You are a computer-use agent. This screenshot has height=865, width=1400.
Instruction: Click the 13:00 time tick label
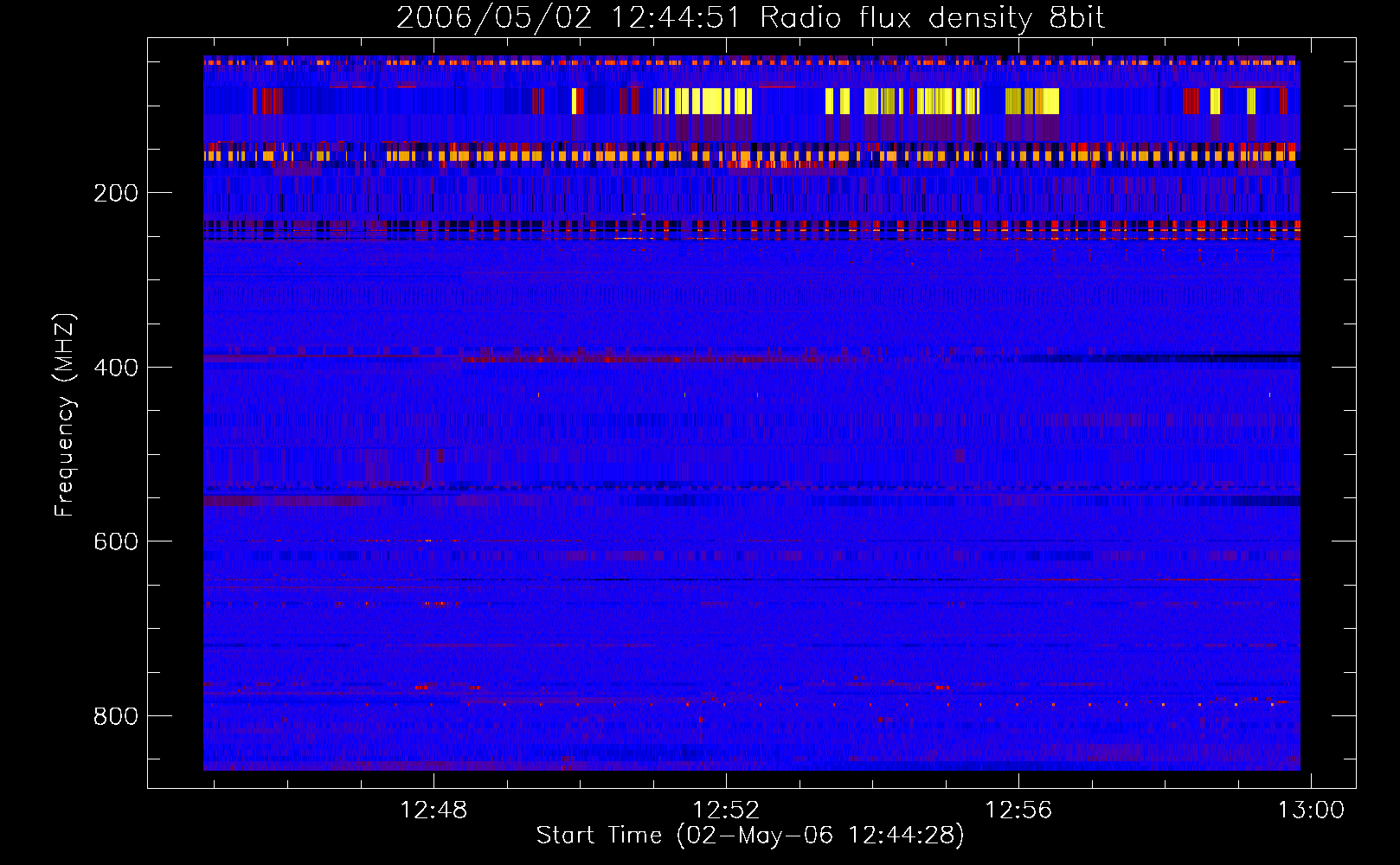(x=1311, y=811)
